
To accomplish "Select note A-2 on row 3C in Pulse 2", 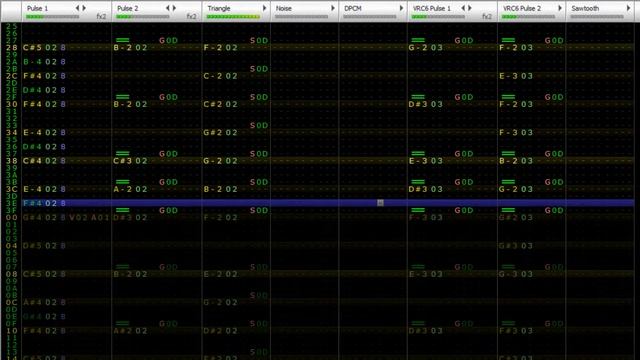I will click(122, 189).
